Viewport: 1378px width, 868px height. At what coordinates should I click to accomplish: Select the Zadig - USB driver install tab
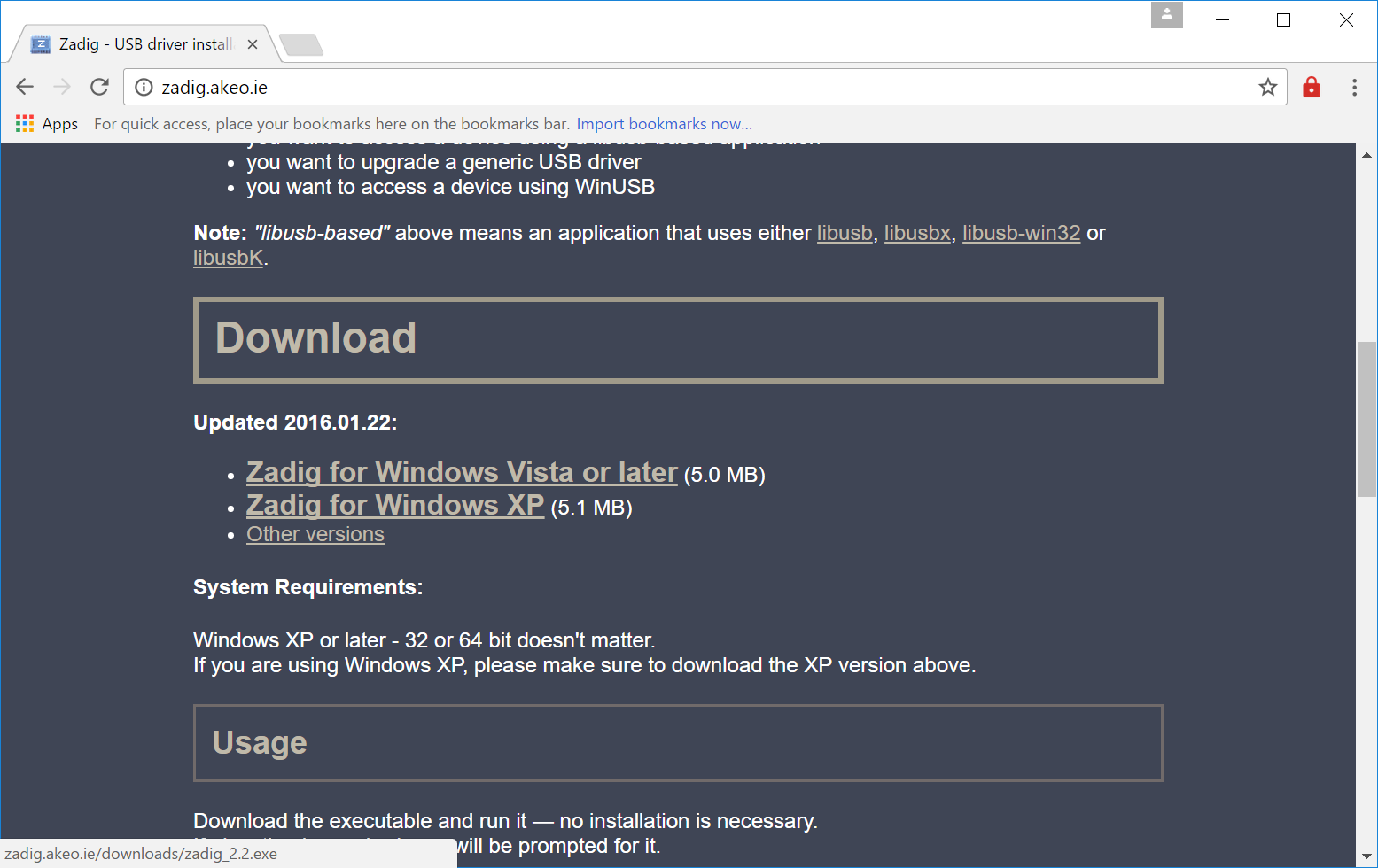click(x=145, y=44)
